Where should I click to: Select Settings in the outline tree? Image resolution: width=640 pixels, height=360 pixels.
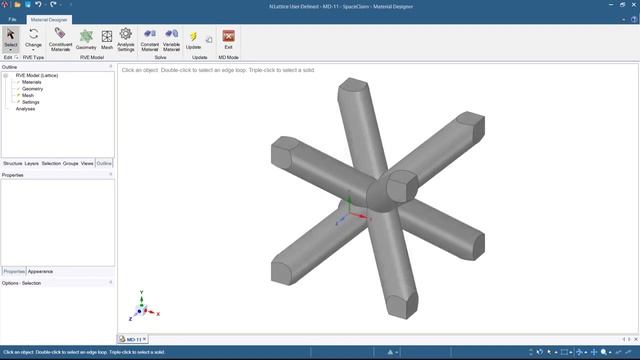click(x=31, y=102)
